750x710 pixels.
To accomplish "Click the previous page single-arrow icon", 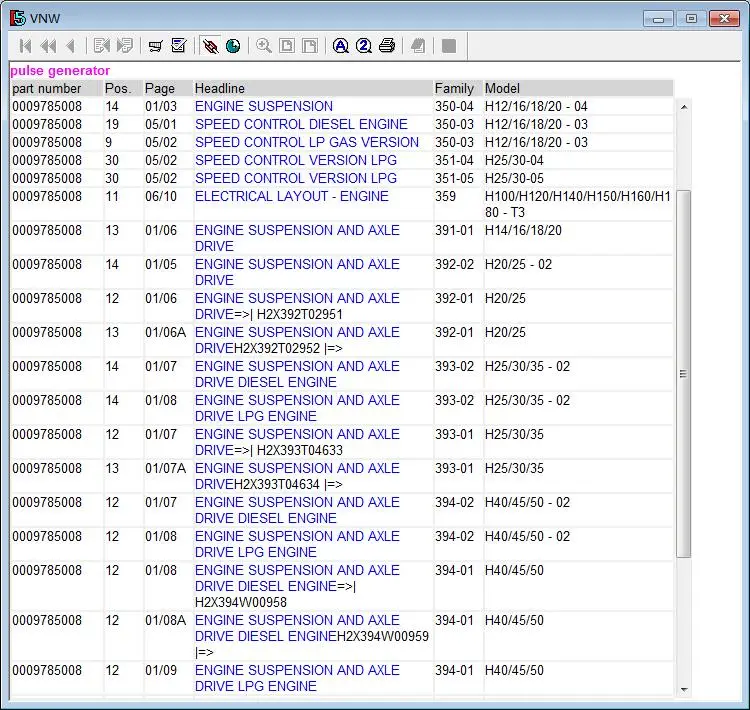I will [x=70, y=46].
